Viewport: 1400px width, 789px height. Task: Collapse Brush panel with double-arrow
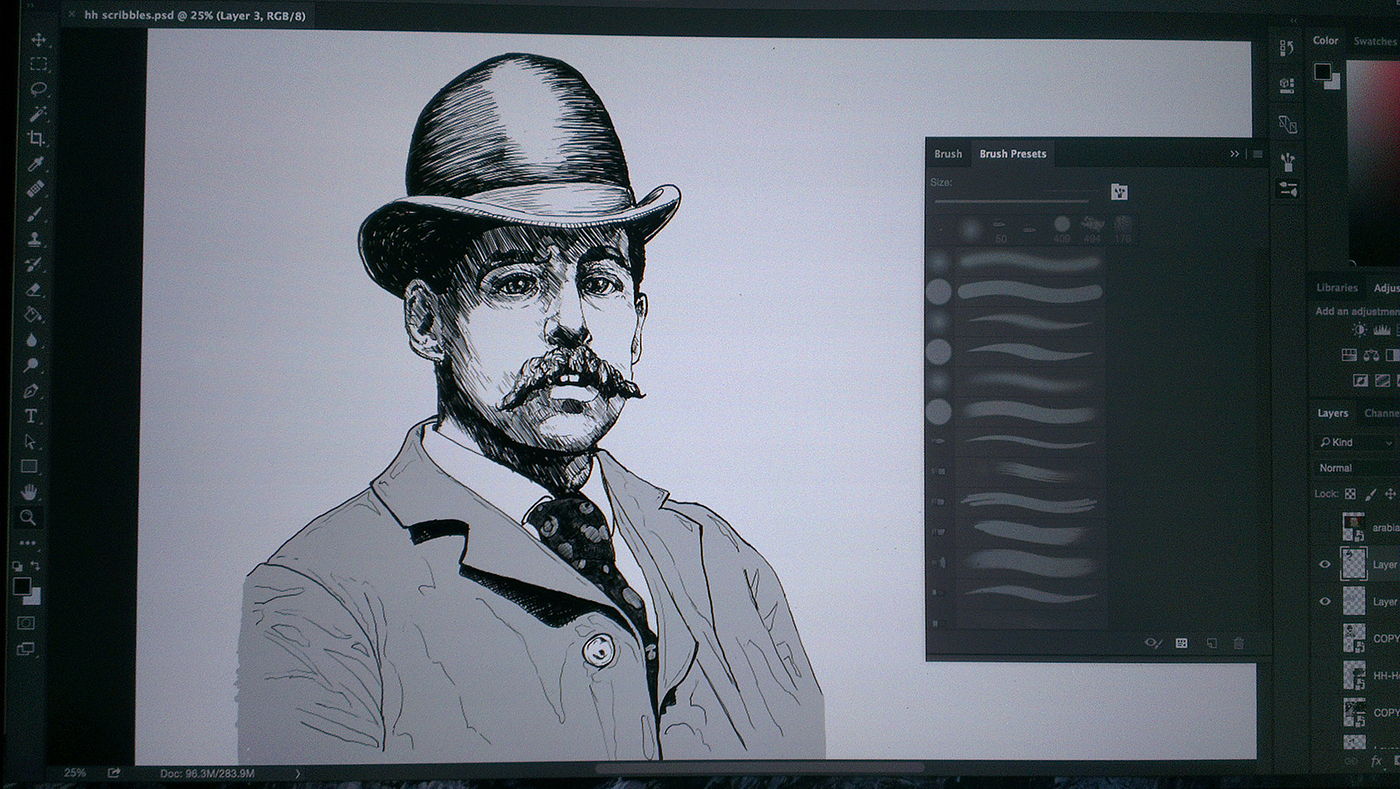pyautogui.click(x=1234, y=154)
